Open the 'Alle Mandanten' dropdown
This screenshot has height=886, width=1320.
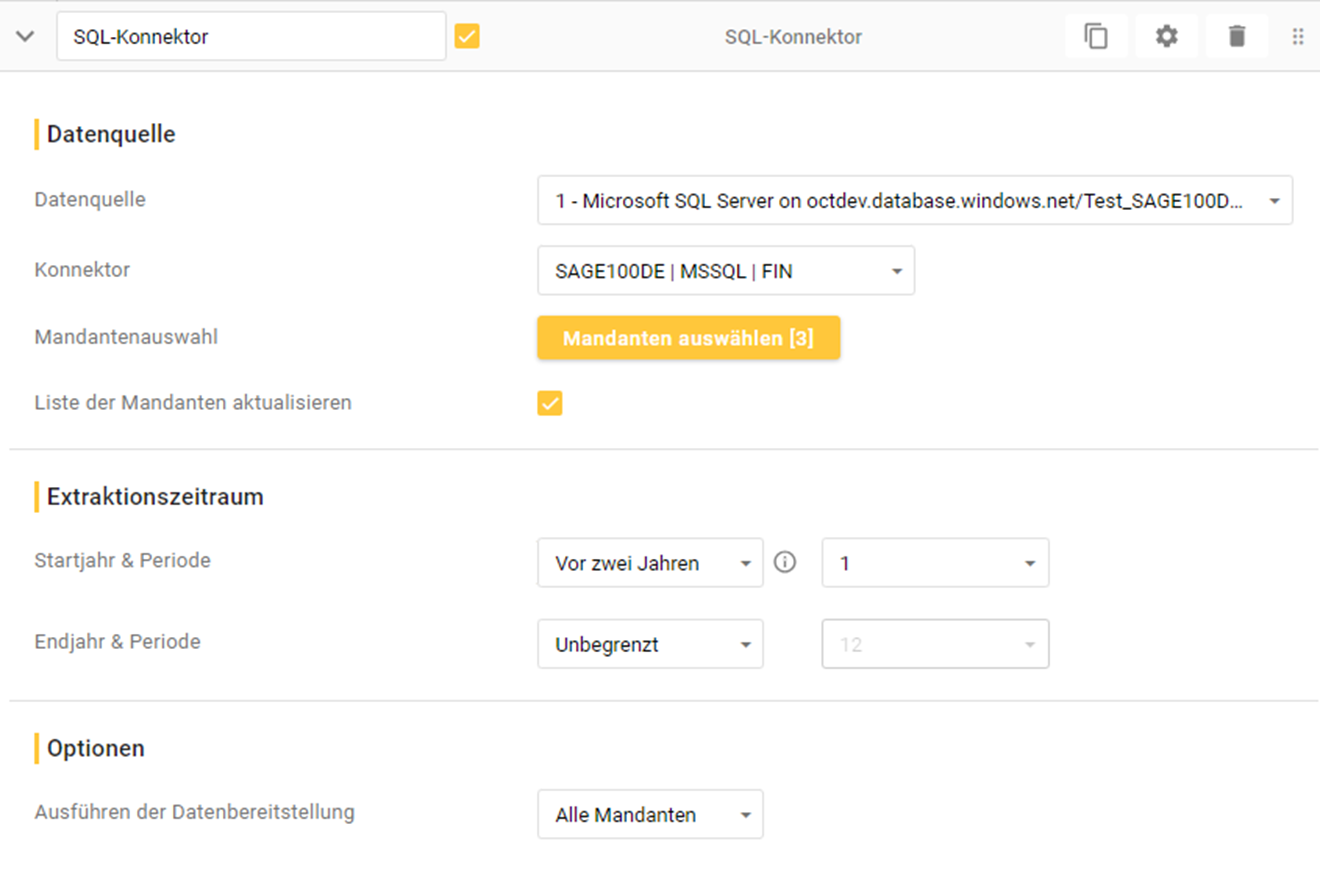(650, 815)
